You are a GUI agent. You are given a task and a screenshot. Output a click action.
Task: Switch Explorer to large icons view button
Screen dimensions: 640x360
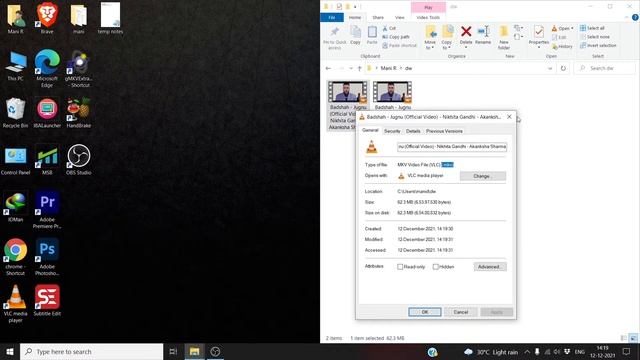[x=633, y=338]
